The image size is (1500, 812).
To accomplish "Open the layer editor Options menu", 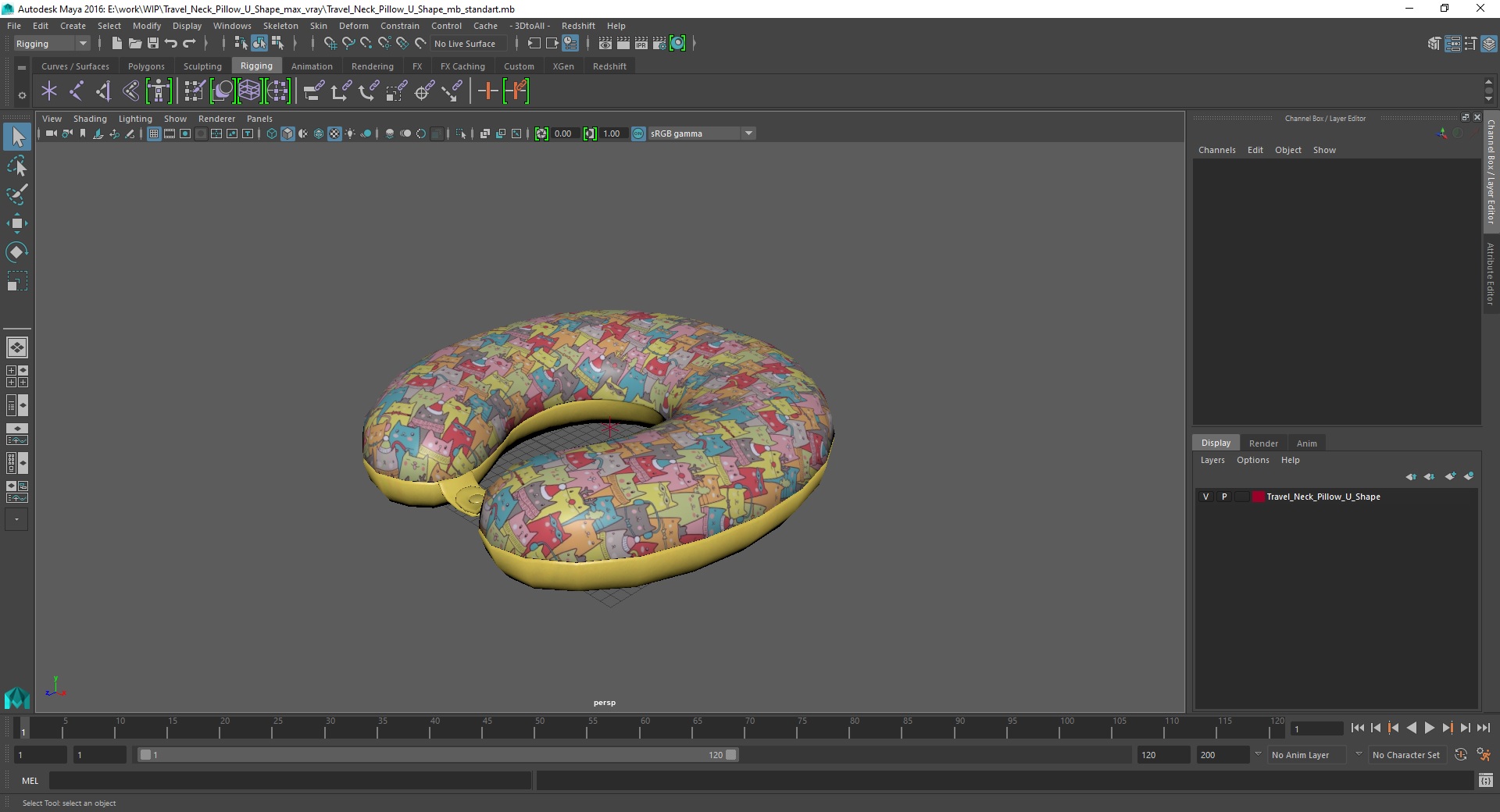I will [x=1252, y=460].
